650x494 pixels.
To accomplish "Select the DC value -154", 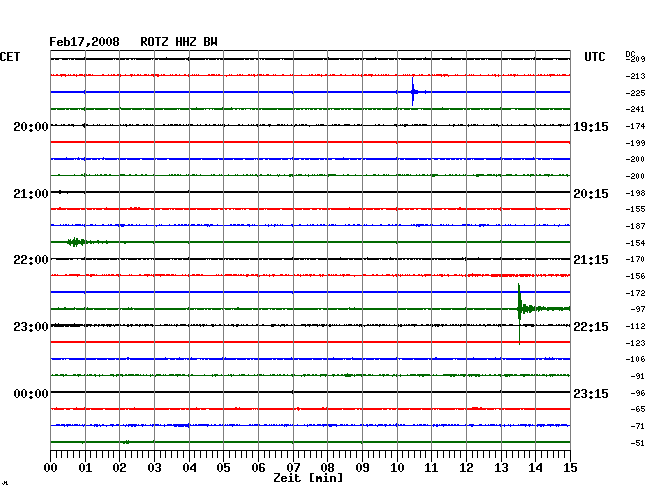I will pos(635,243).
